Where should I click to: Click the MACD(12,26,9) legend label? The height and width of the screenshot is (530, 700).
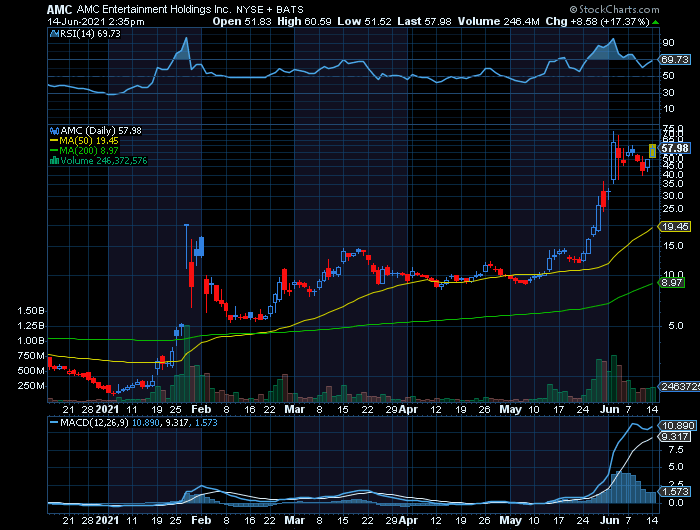[x=94, y=422]
